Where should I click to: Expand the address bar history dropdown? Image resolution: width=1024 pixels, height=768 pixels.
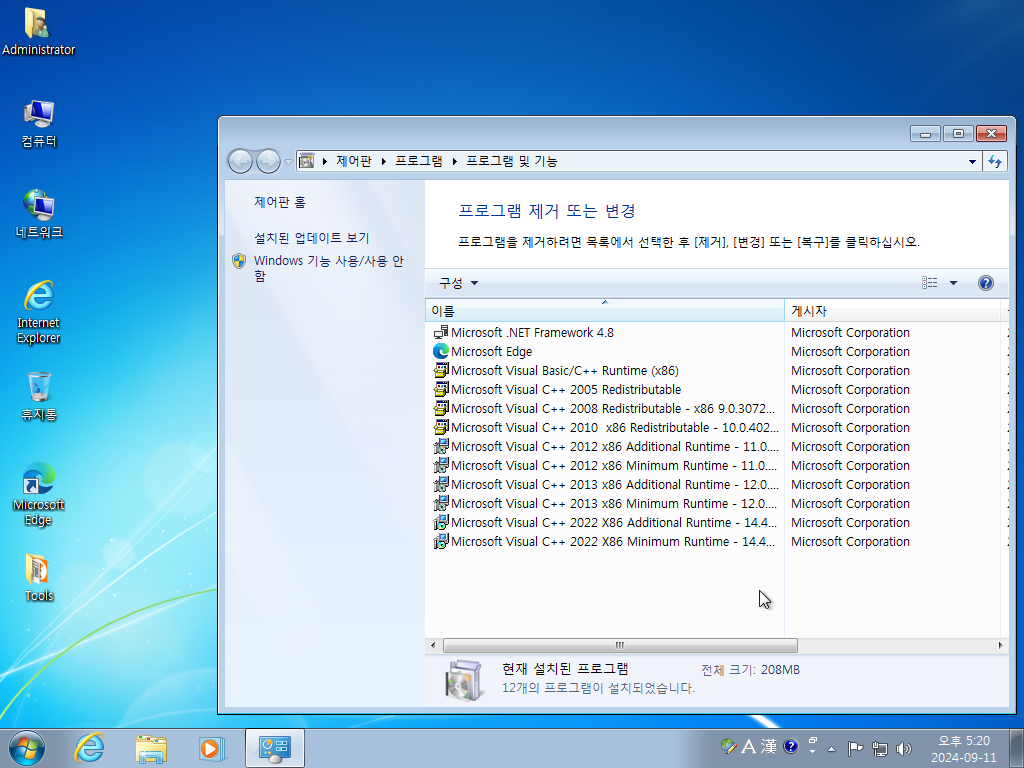pyautogui.click(x=972, y=161)
